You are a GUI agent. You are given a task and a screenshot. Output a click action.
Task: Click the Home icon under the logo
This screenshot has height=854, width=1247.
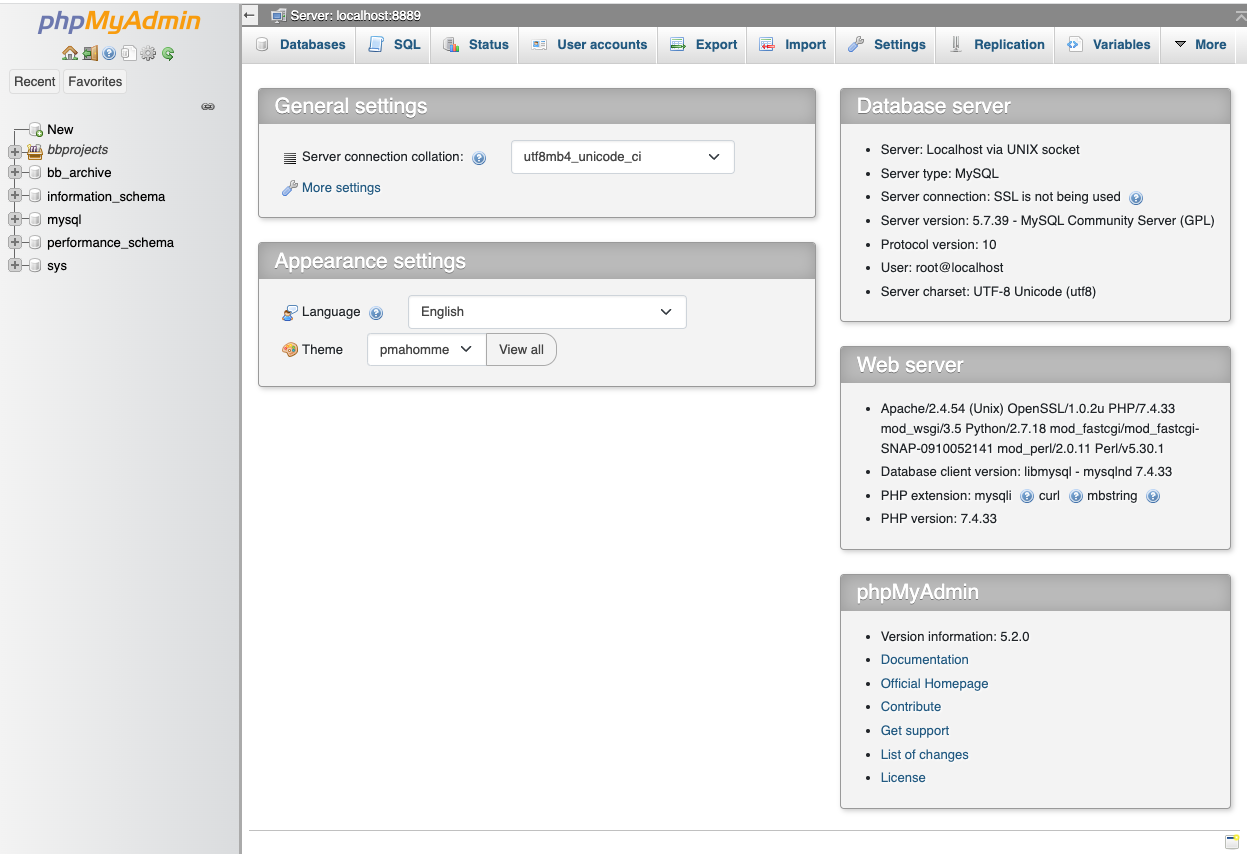(70, 54)
